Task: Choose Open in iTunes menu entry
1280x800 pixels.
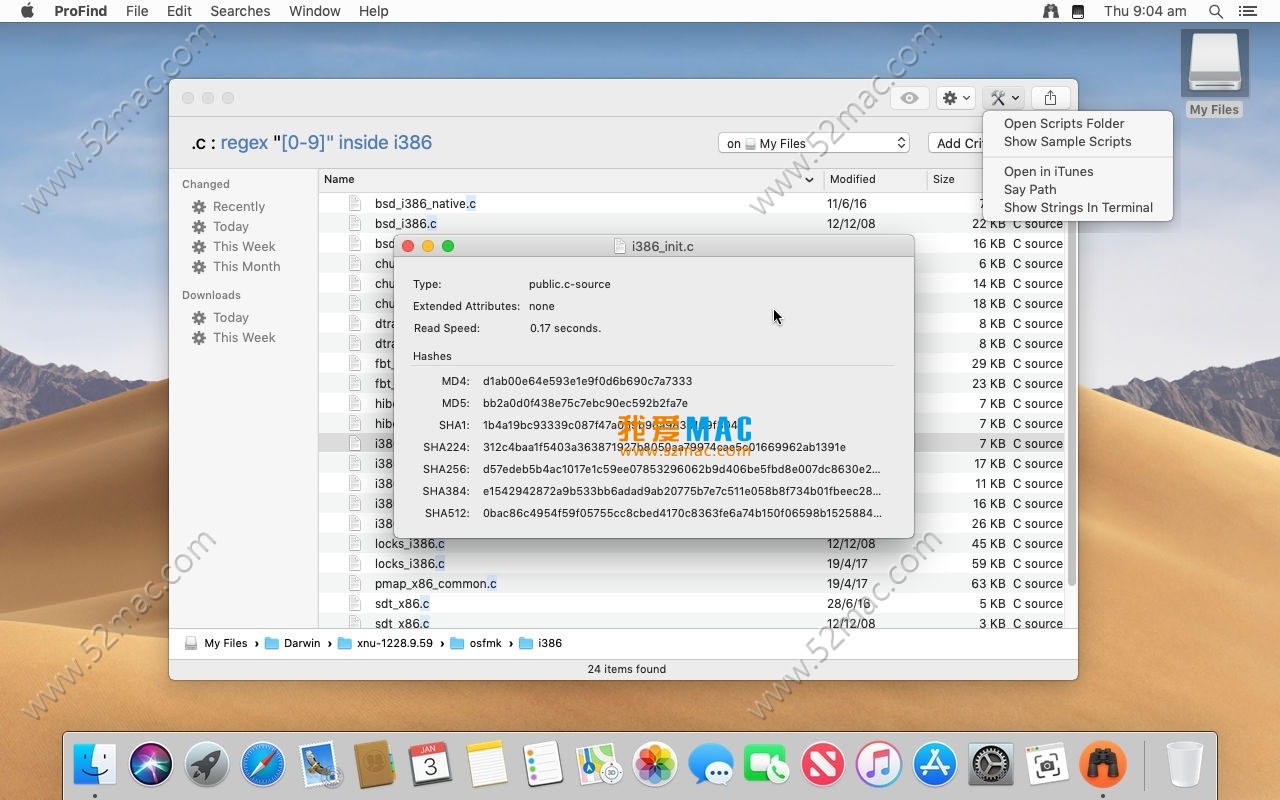Action: [1049, 171]
